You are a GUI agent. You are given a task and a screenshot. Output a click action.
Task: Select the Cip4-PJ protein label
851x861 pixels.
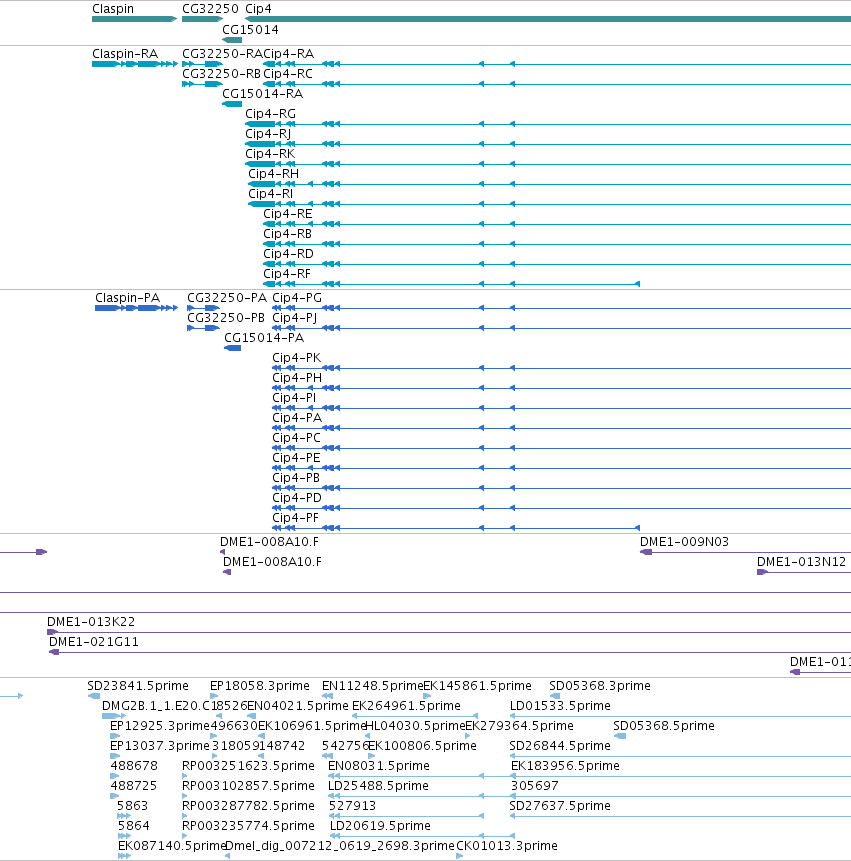pyautogui.click(x=295, y=318)
